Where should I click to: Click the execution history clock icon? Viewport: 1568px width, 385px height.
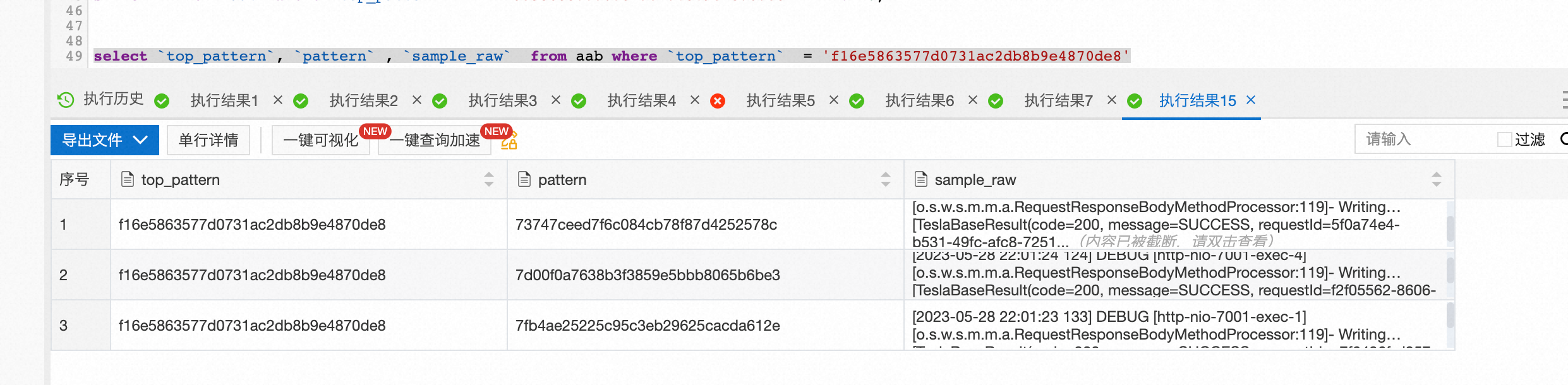[66, 100]
